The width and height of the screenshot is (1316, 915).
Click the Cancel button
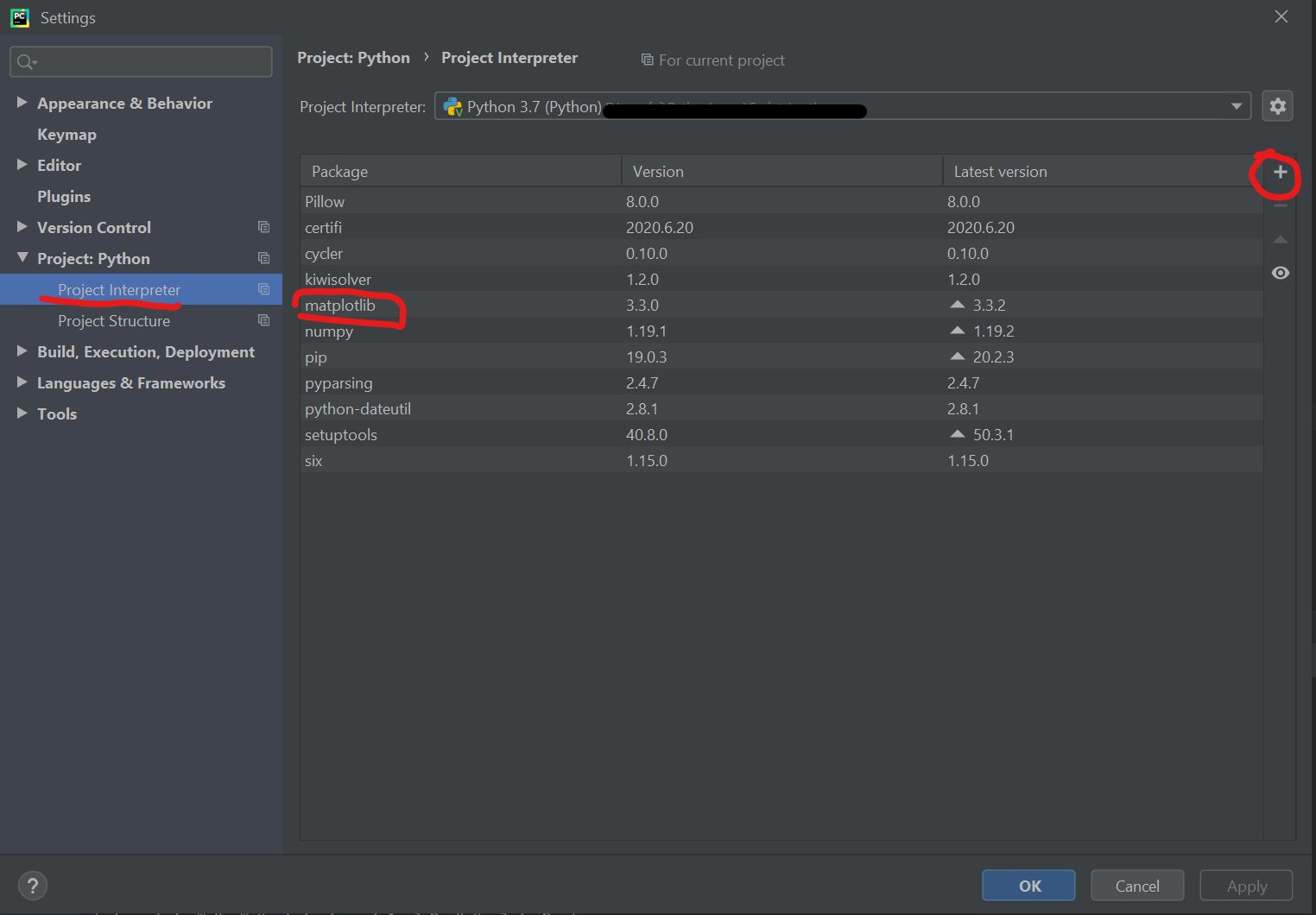(1137, 886)
